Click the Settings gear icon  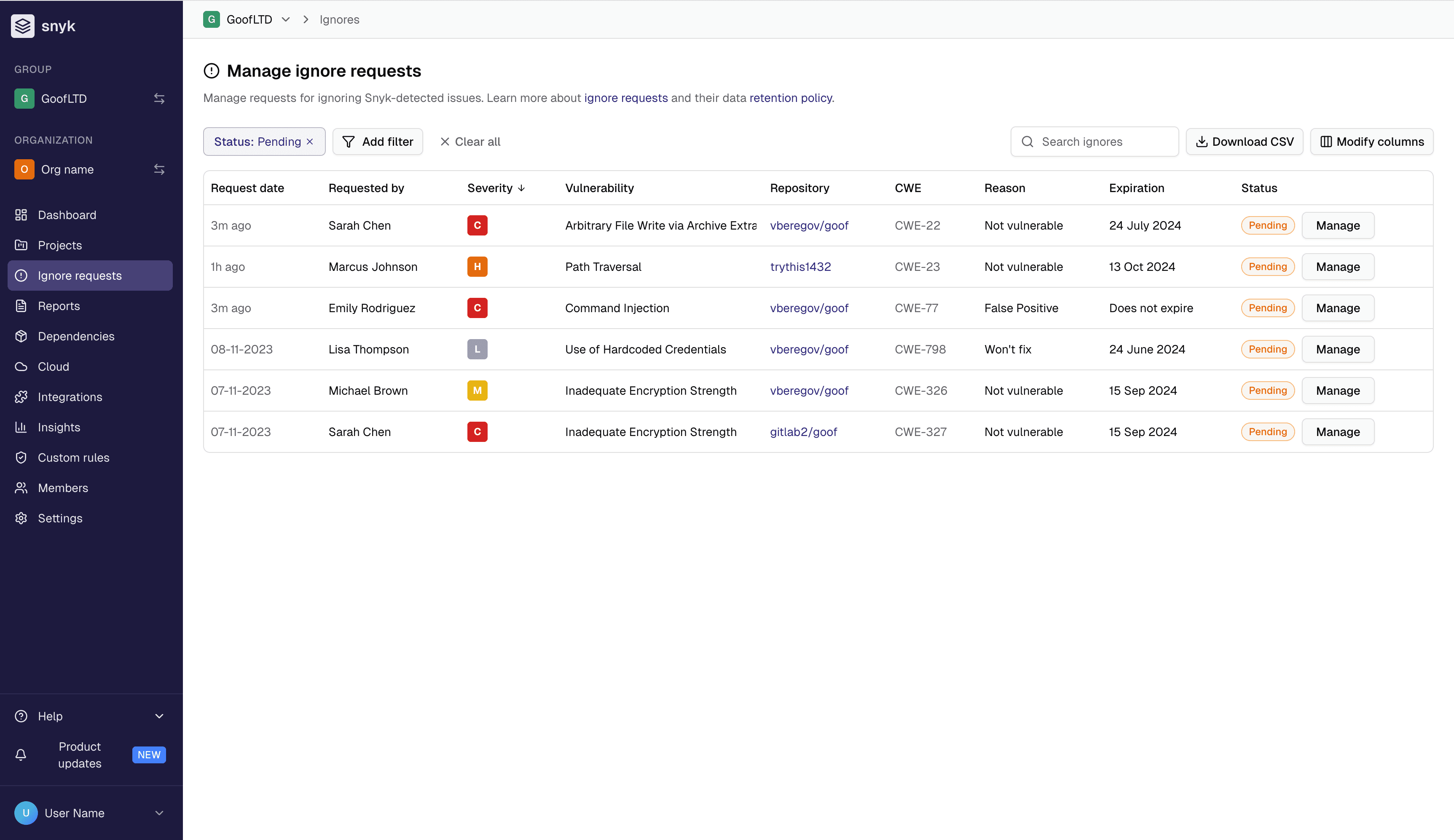21,518
